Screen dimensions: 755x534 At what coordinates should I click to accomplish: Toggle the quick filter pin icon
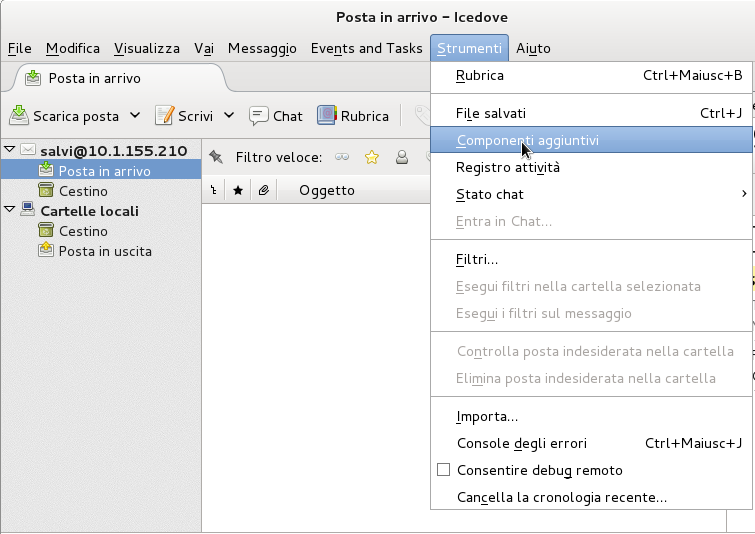[x=216, y=157]
